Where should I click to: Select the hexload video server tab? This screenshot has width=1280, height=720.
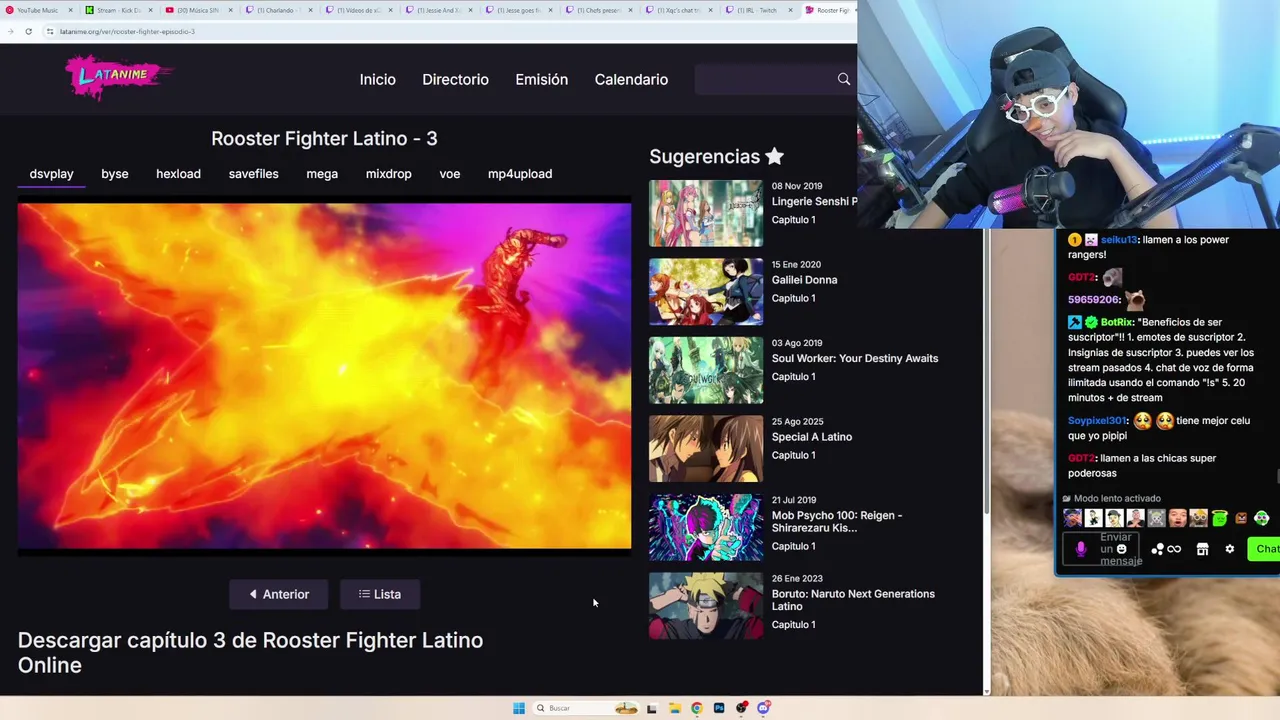[x=178, y=174]
